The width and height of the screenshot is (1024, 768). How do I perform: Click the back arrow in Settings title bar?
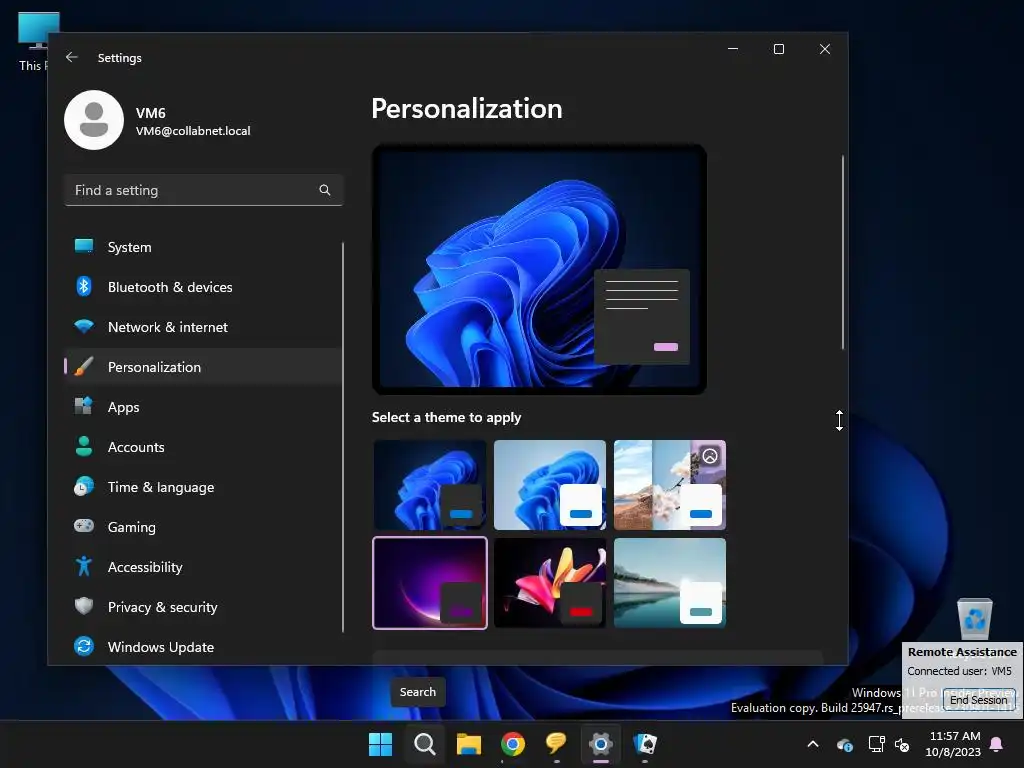point(72,57)
